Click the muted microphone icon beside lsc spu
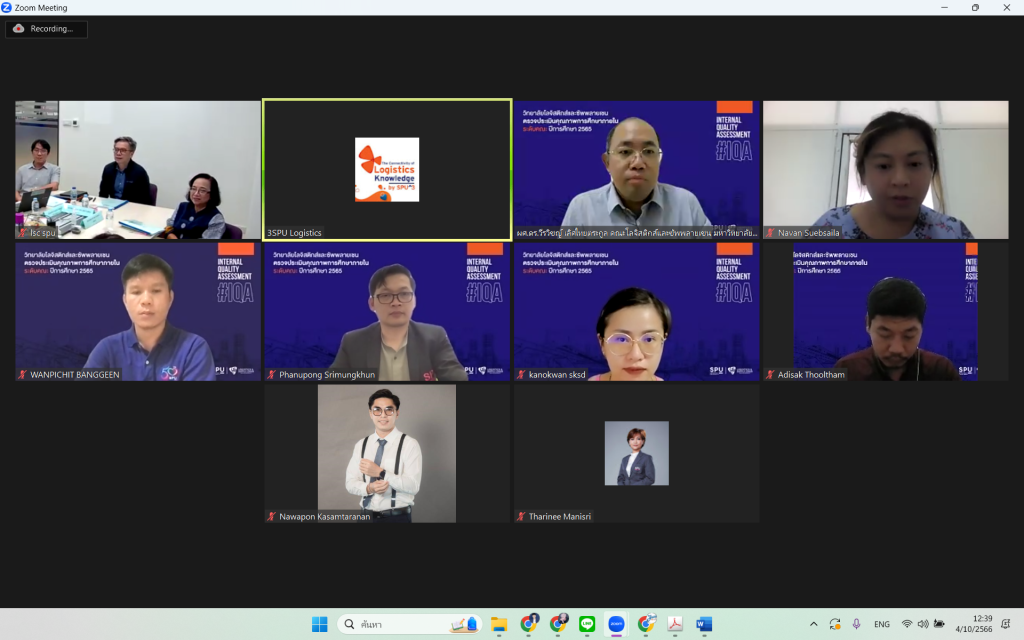This screenshot has width=1024, height=640. pos(22,232)
